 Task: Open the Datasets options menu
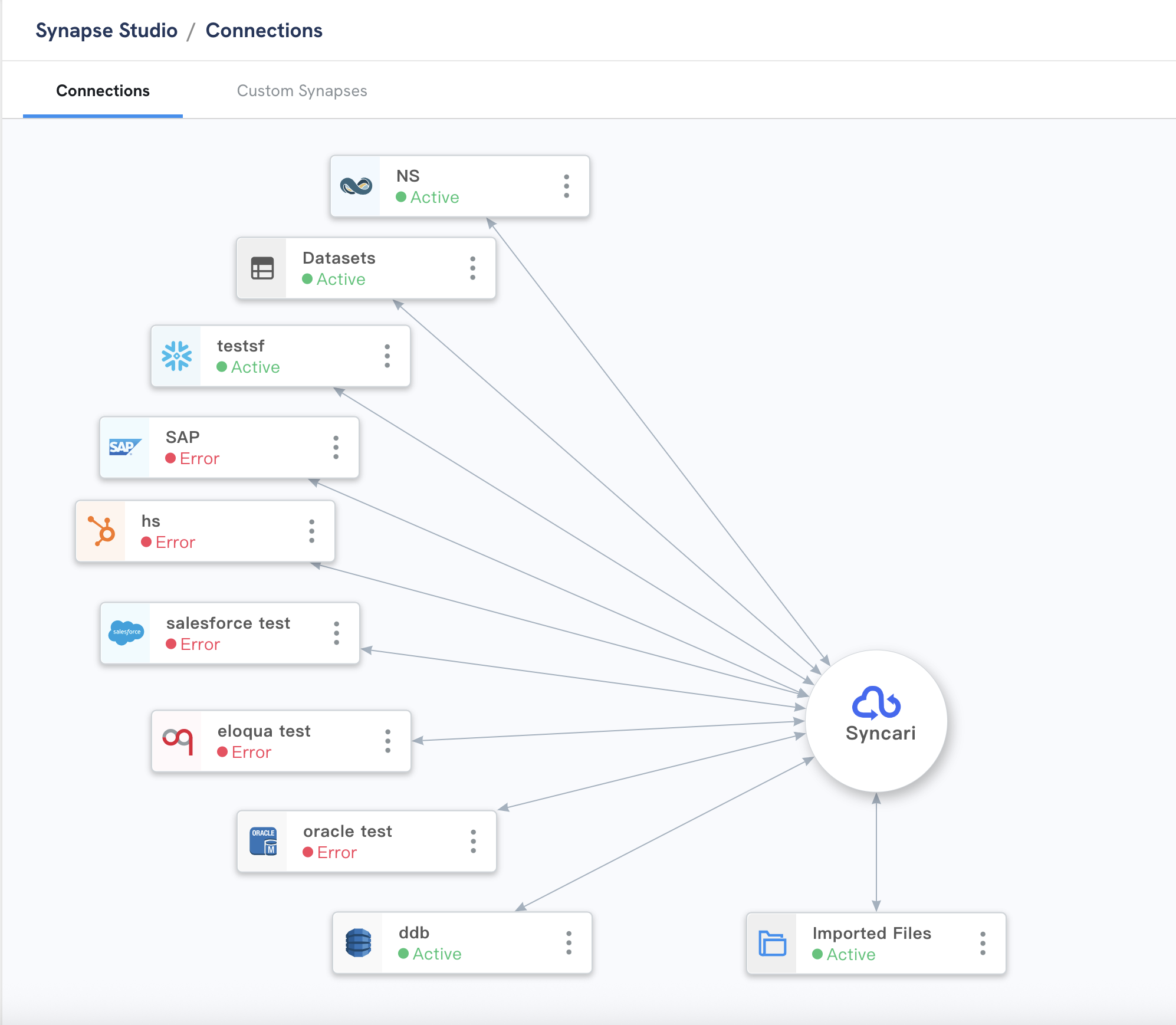[x=472, y=268]
